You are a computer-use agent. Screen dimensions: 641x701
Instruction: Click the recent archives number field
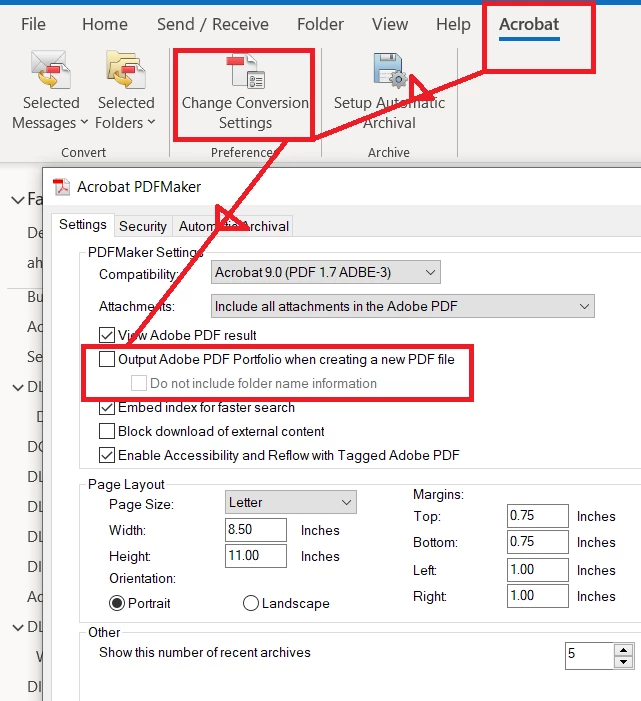[589, 656]
